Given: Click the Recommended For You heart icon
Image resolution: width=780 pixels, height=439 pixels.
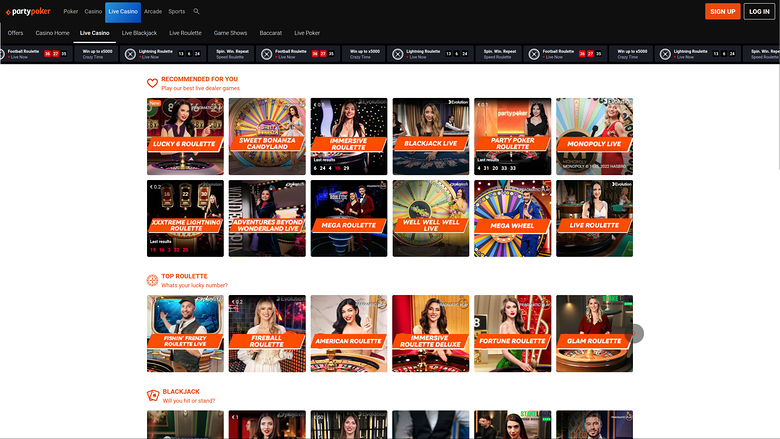Looking at the screenshot, I should (x=152, y=83).
